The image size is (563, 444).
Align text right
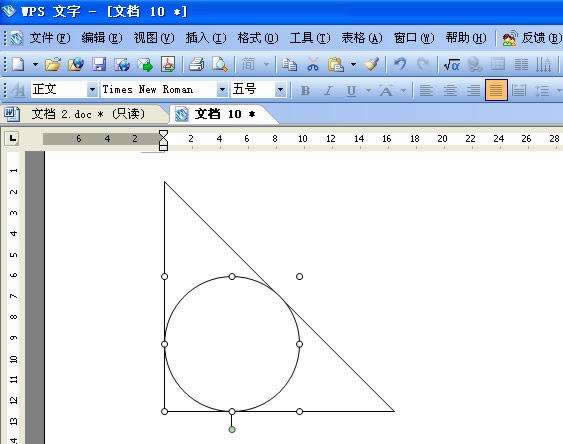[x=473, y=90]
